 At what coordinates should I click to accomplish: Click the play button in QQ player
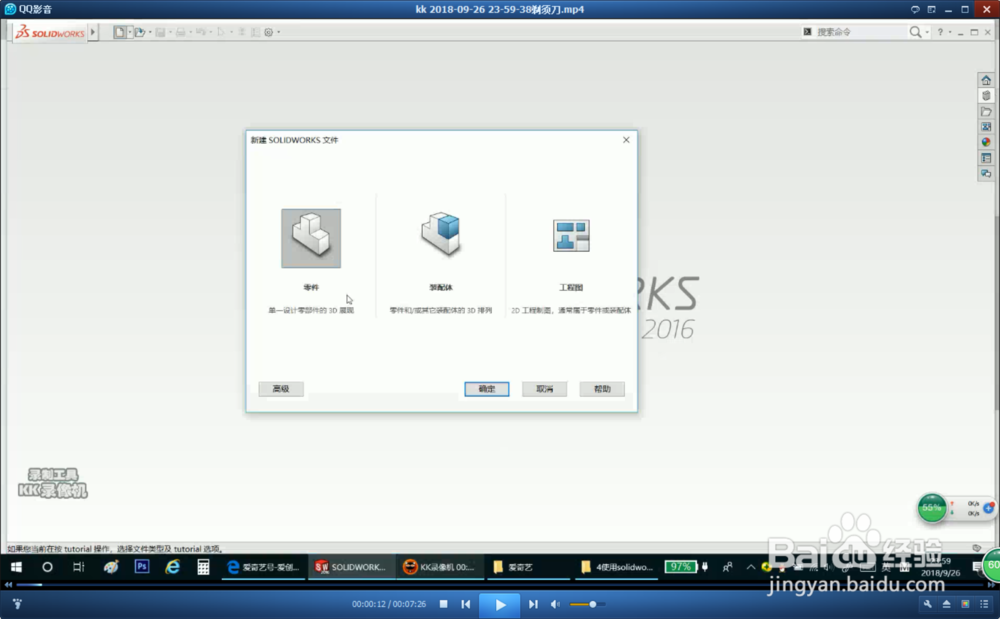[500, 604]
